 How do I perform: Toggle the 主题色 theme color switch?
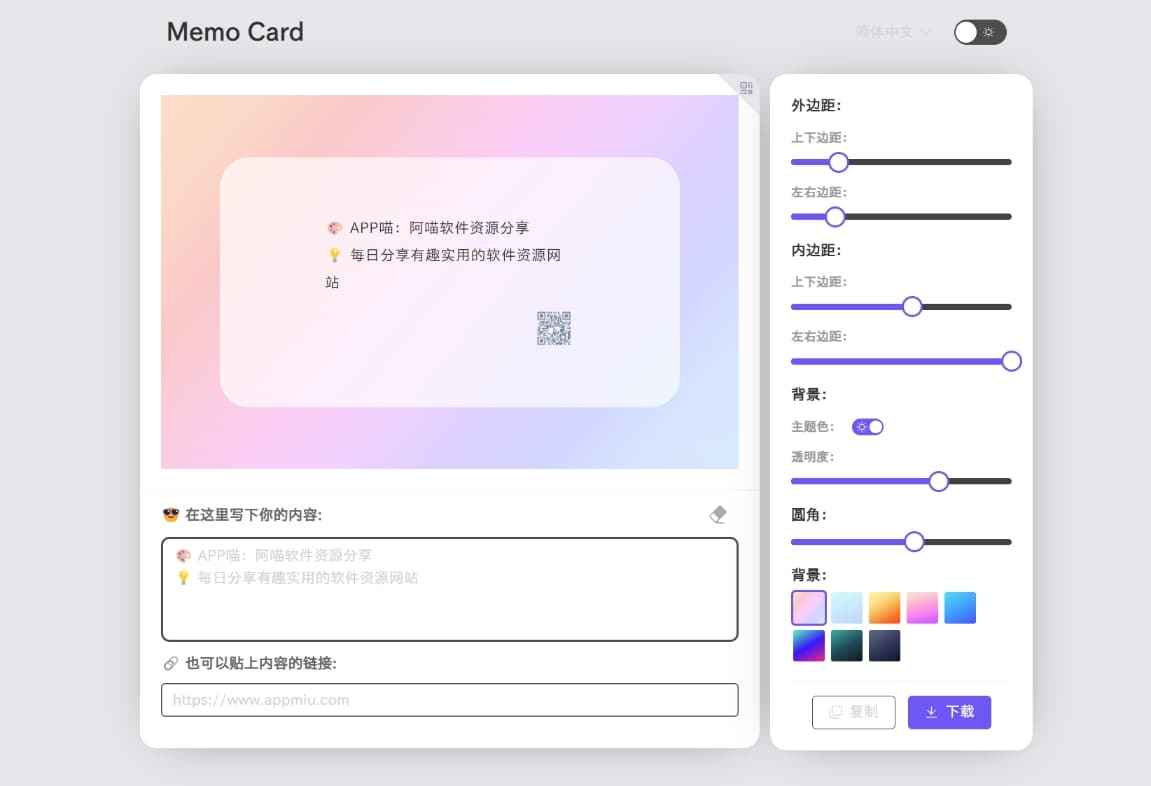[867, 427]
